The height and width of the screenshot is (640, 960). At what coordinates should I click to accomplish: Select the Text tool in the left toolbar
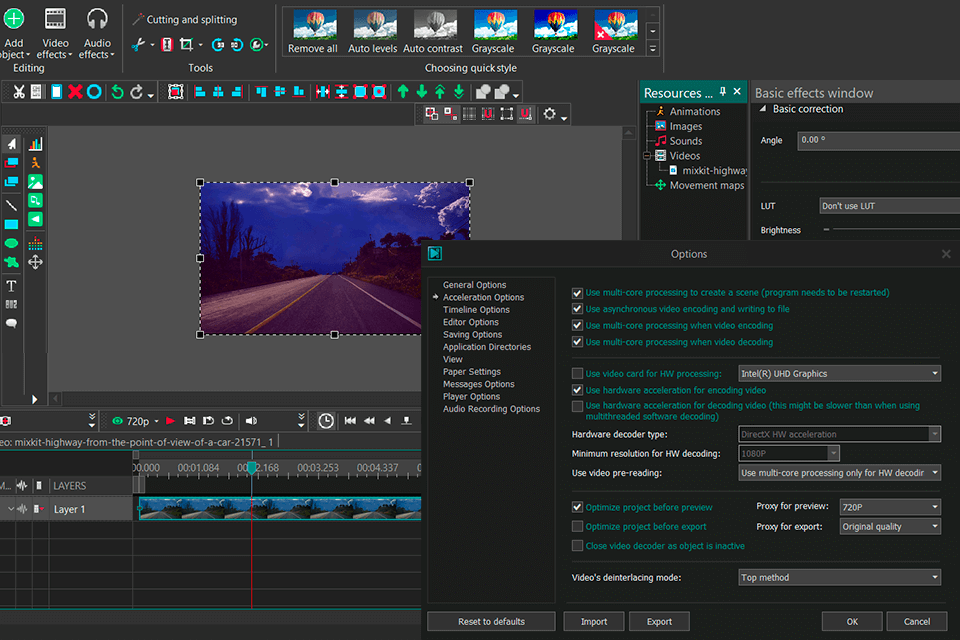[x=12, y=284]
